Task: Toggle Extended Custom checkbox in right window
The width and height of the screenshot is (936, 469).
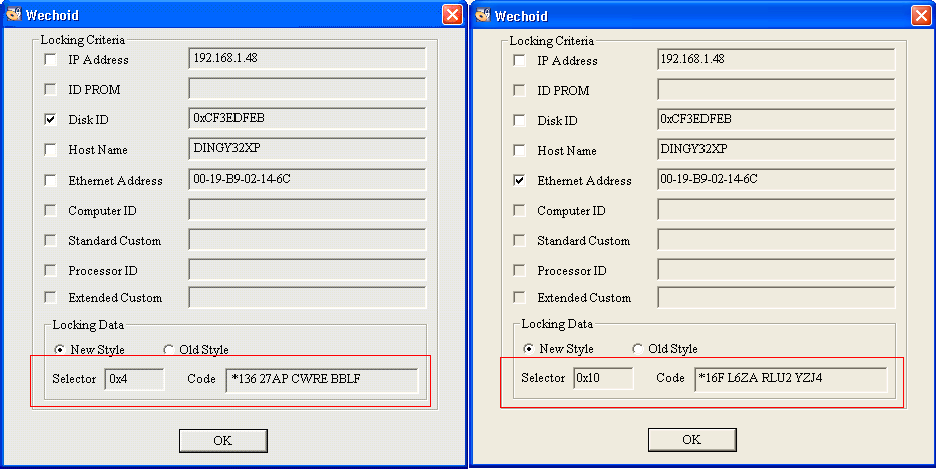Action: [520, 297]
